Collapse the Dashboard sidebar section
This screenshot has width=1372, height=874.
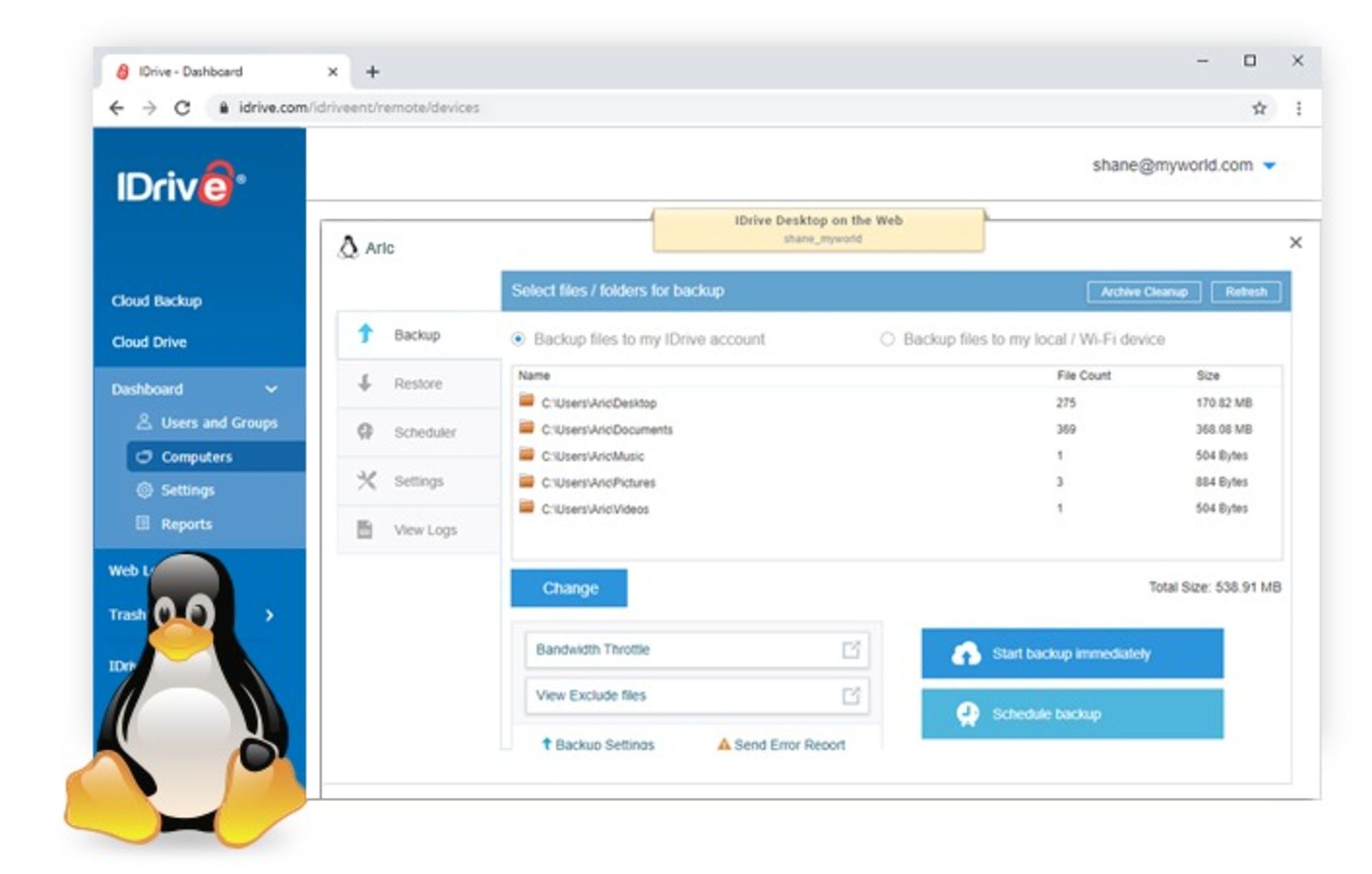pyautogui.click(x=271, y=389)
